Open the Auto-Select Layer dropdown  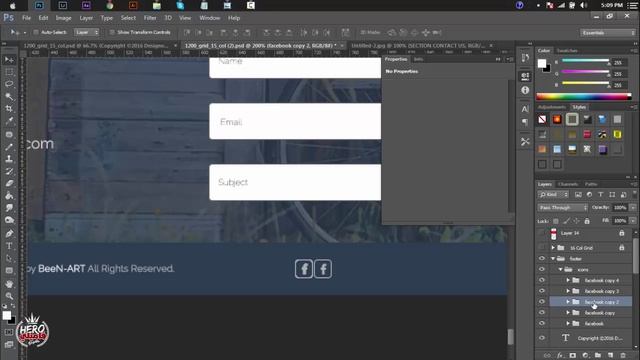(x=87, y=32)
